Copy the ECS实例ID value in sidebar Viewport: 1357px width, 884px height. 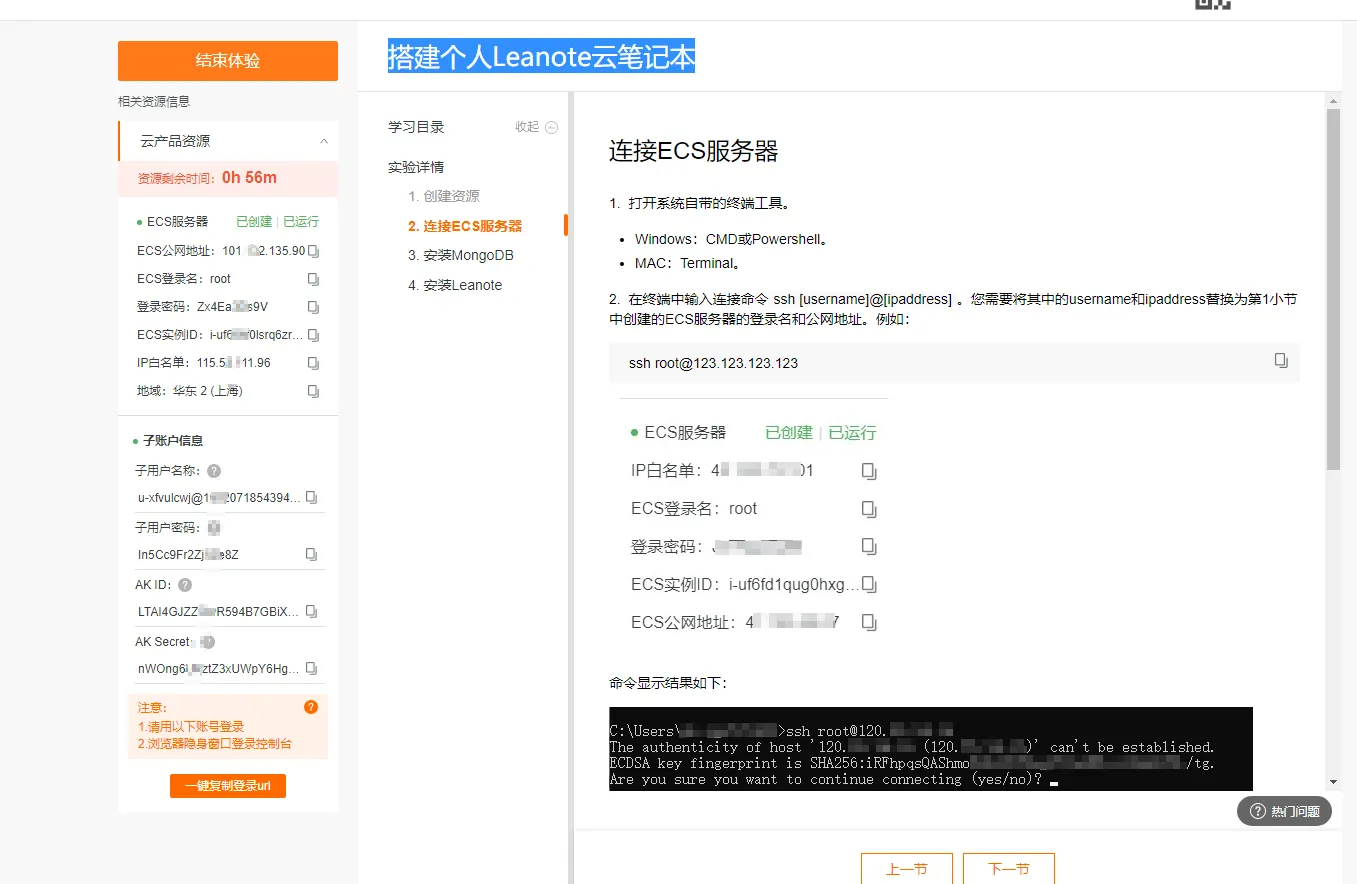pyautogui.click(x=313, y=335)
